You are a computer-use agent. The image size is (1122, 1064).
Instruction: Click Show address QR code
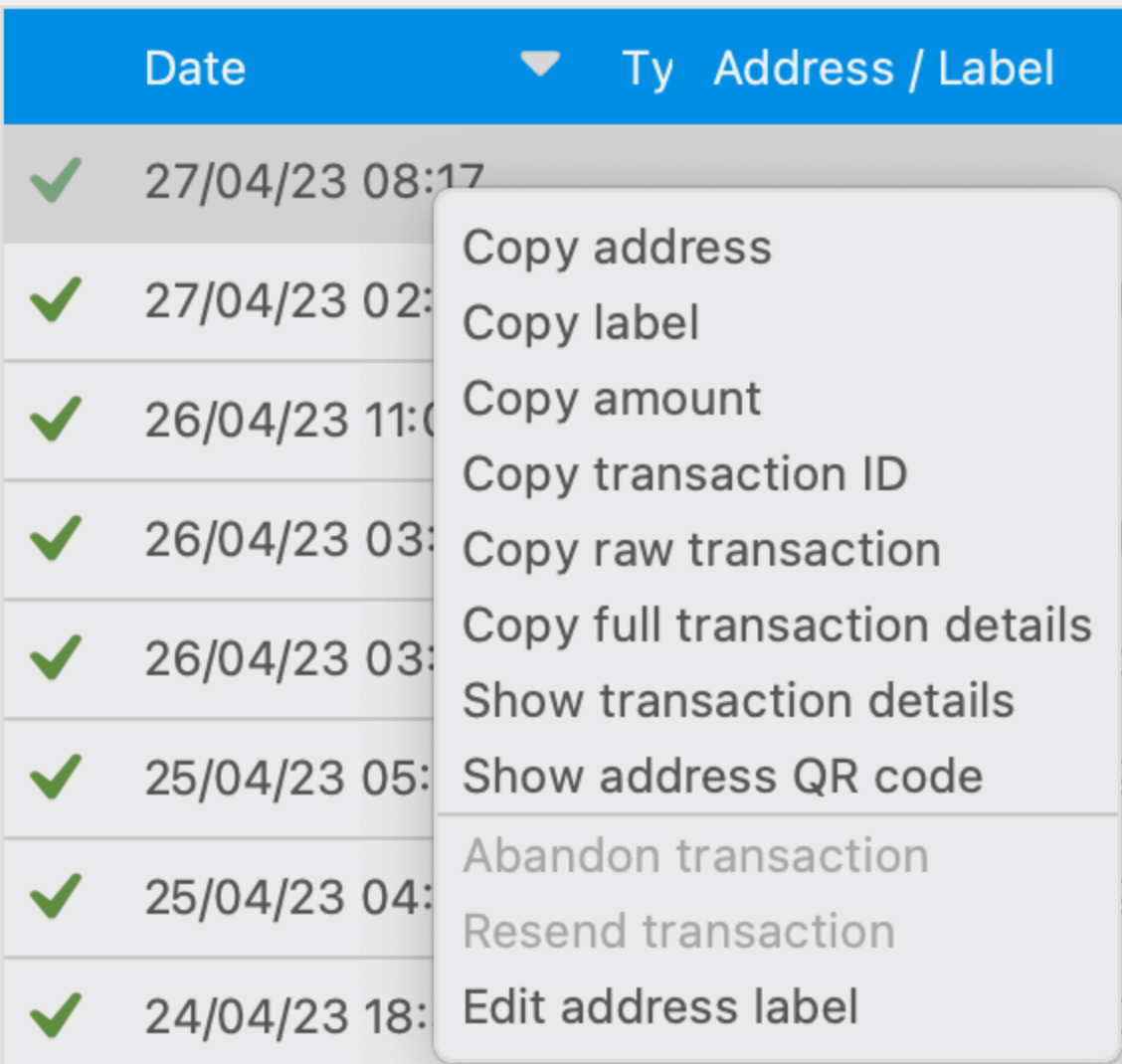721,777
